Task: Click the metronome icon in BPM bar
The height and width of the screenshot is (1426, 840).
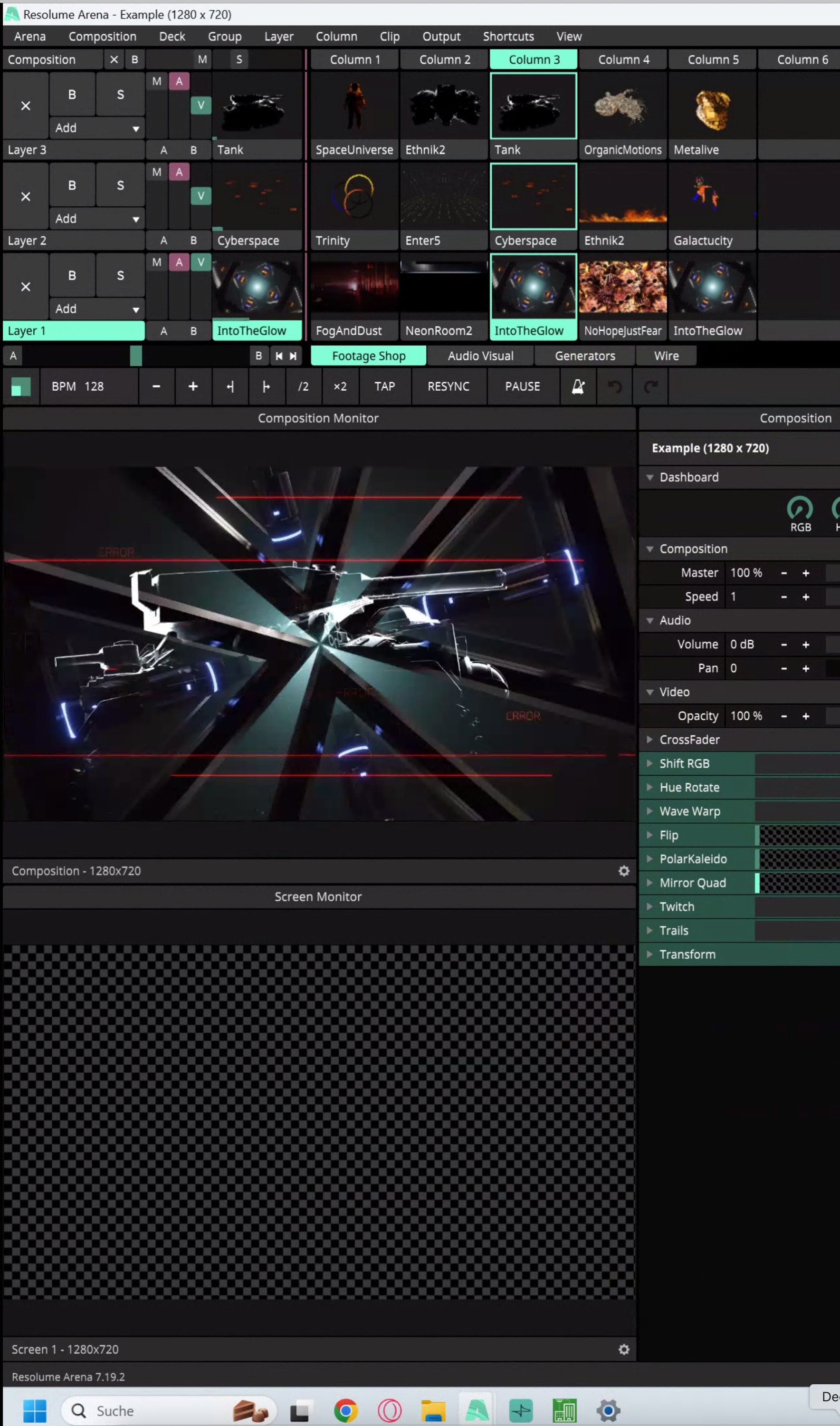Action: pyautogui.click(x=577, y=386)
